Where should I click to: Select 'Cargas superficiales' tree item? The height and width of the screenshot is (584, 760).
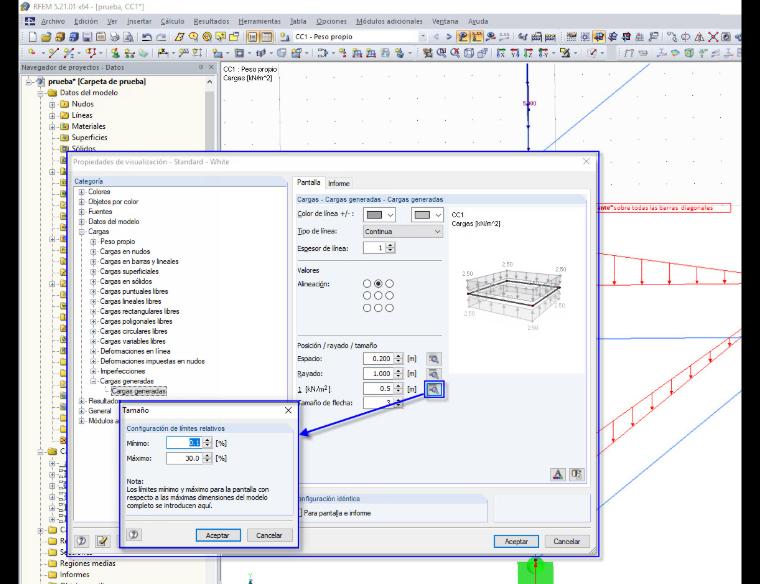(129, 271)
